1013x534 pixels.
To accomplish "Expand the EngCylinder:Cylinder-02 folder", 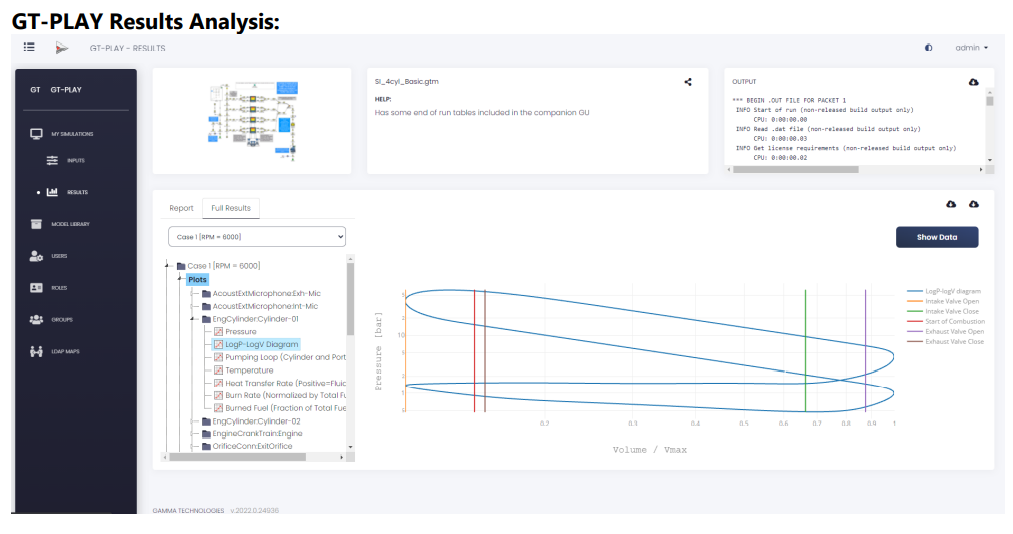I will pos(193,421).
